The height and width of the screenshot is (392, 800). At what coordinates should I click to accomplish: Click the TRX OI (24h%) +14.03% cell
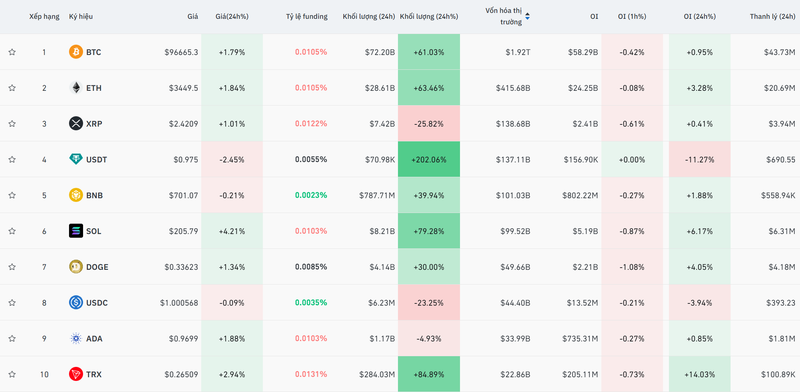coord(699,374)
